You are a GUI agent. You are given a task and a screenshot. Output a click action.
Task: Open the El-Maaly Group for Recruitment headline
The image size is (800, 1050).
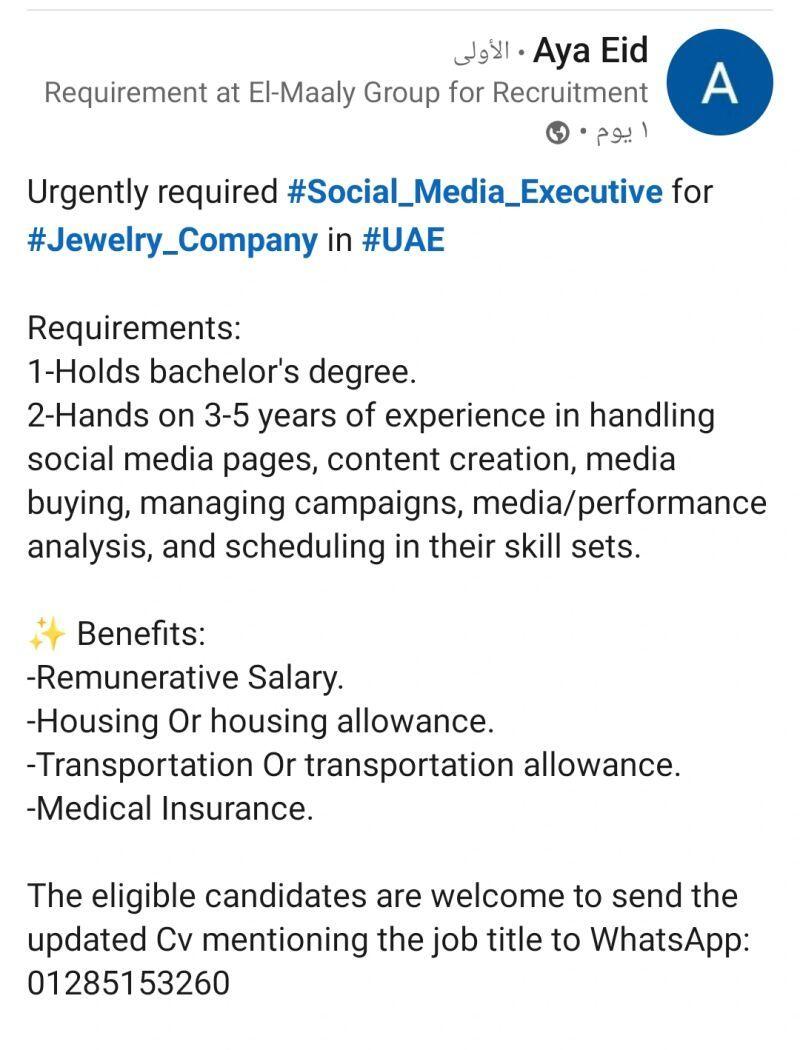point(346,92)
